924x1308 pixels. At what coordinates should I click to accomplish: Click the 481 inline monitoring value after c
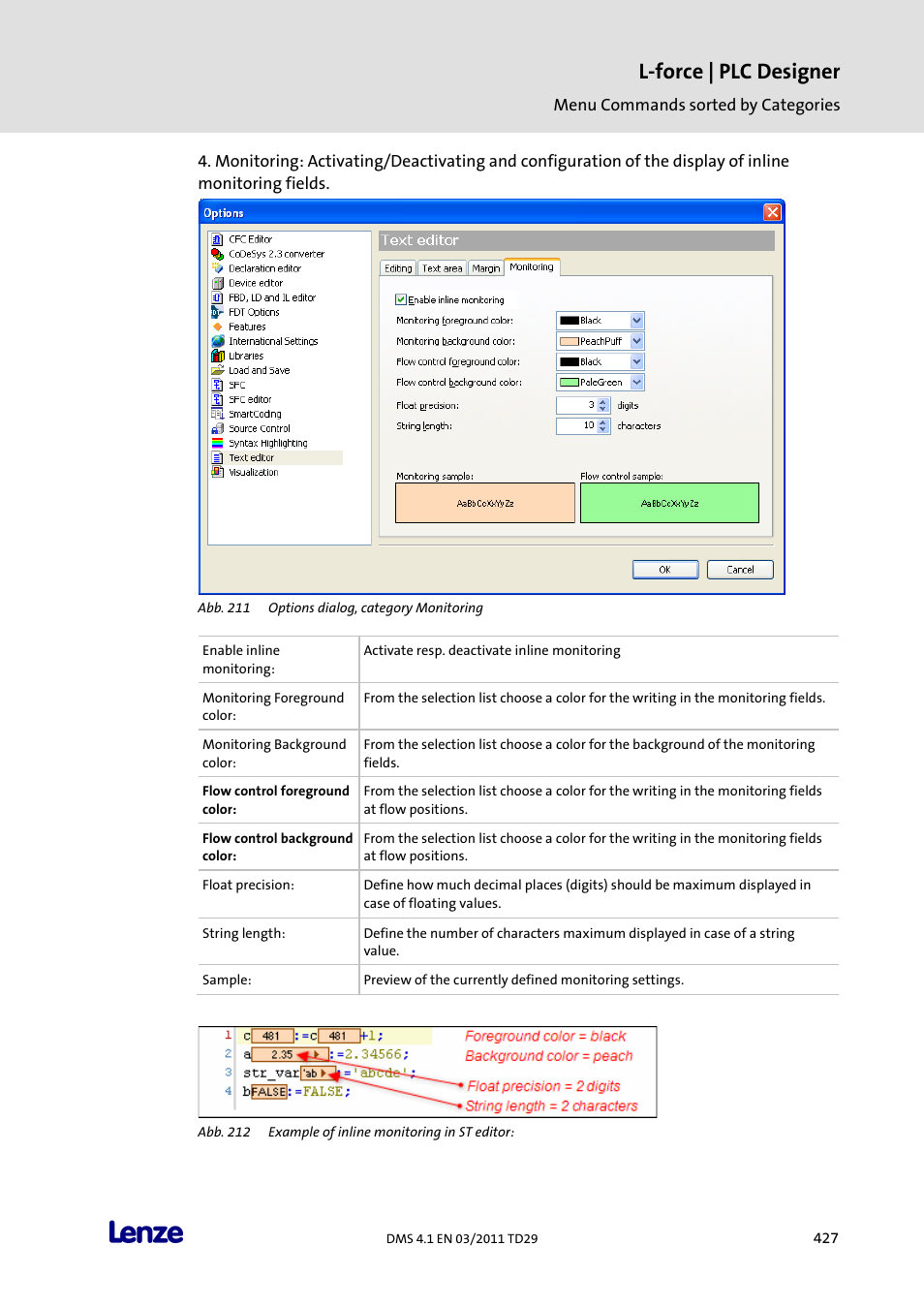(272, 1036)
